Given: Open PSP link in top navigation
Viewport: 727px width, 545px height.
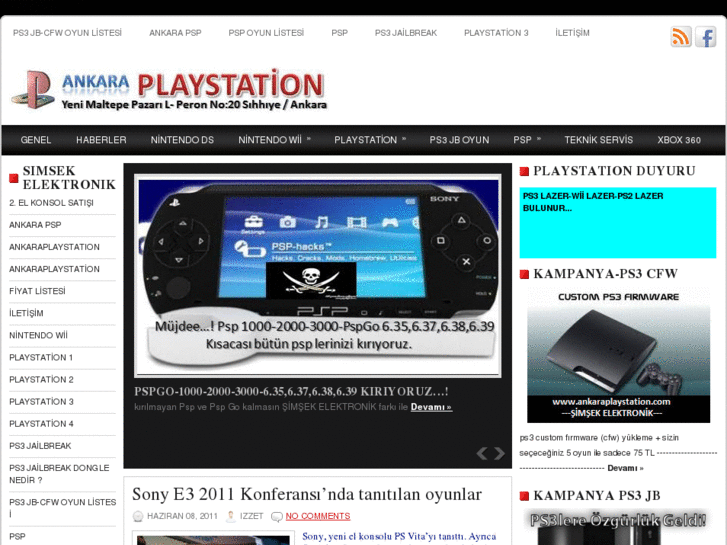Looking at the screenshot, I should (x=339, y=33).
